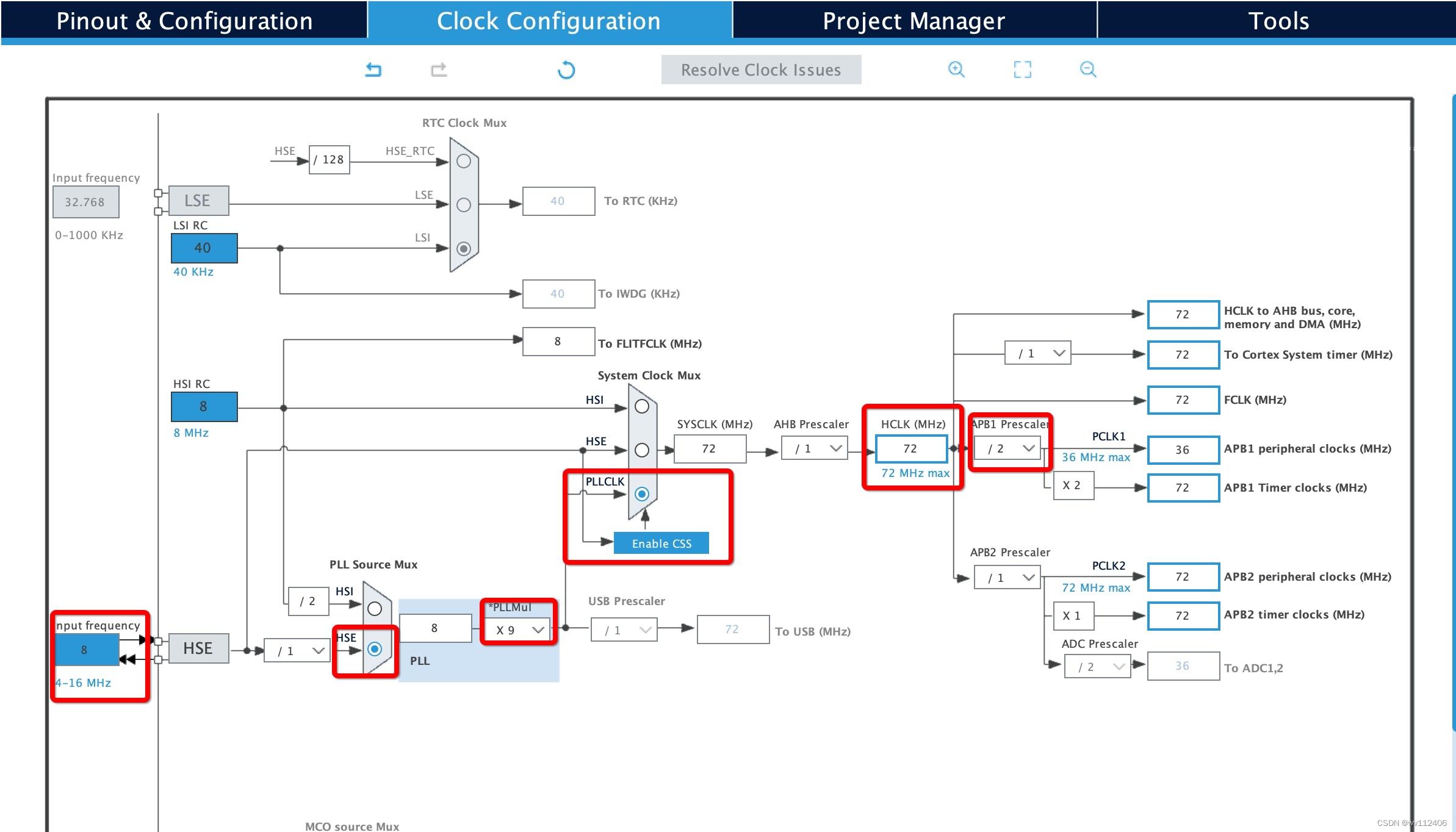Select HSE as PLL source
The height and width of the screenshot is (832, 1456).
tap(375, 649)
